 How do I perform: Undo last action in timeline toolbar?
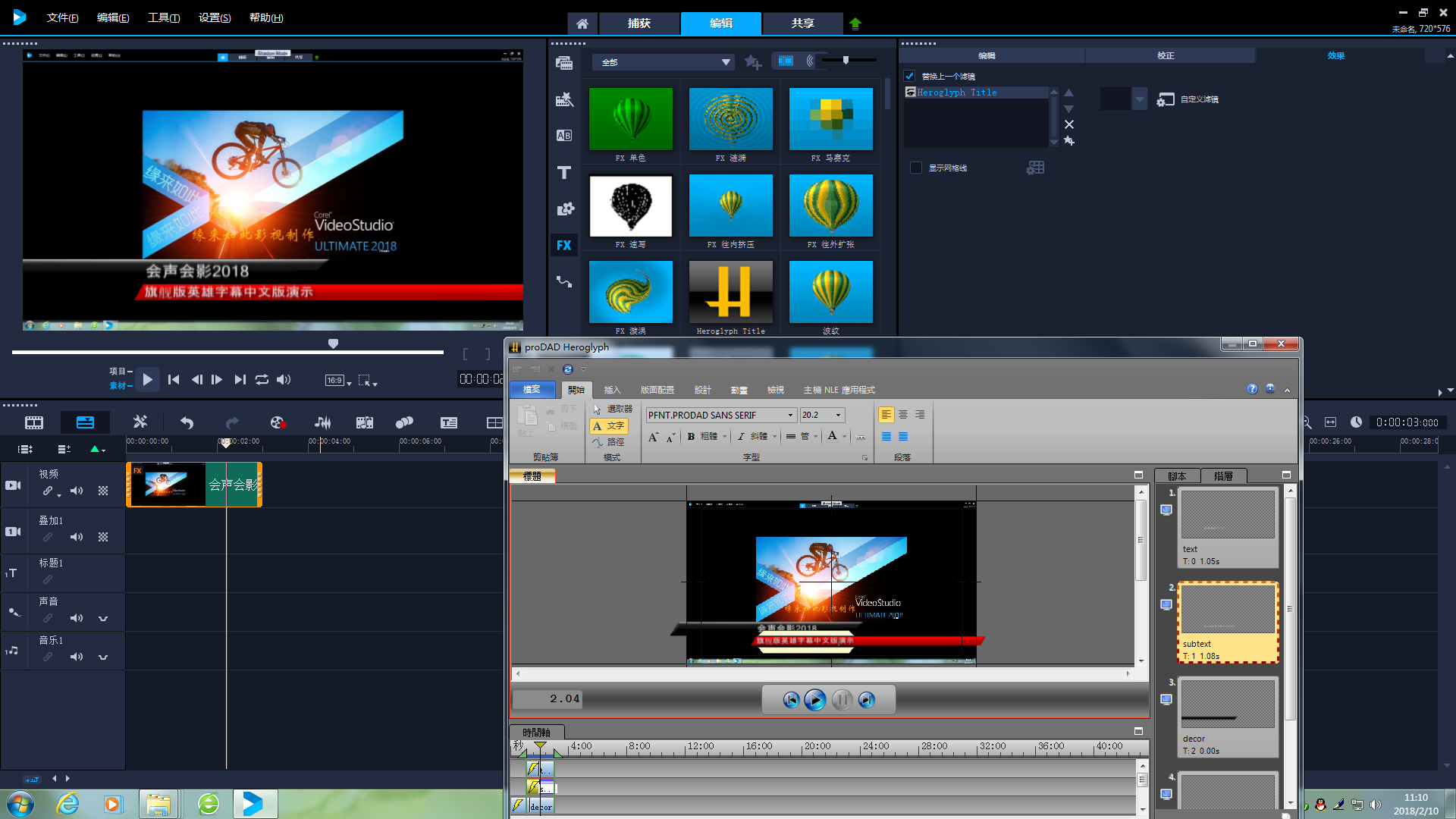[187, 422]
